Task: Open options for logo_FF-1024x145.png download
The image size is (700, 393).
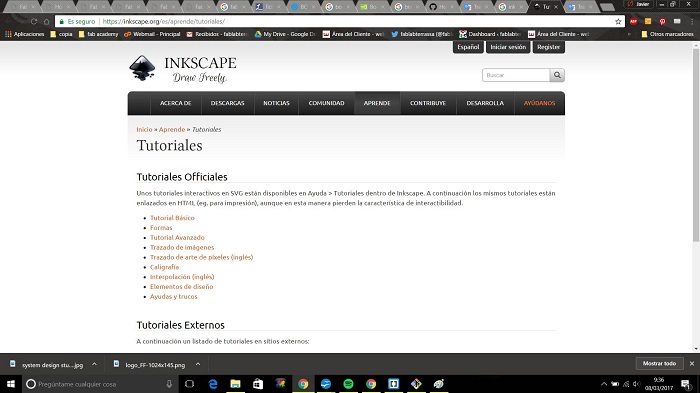Action: [198, 364]
